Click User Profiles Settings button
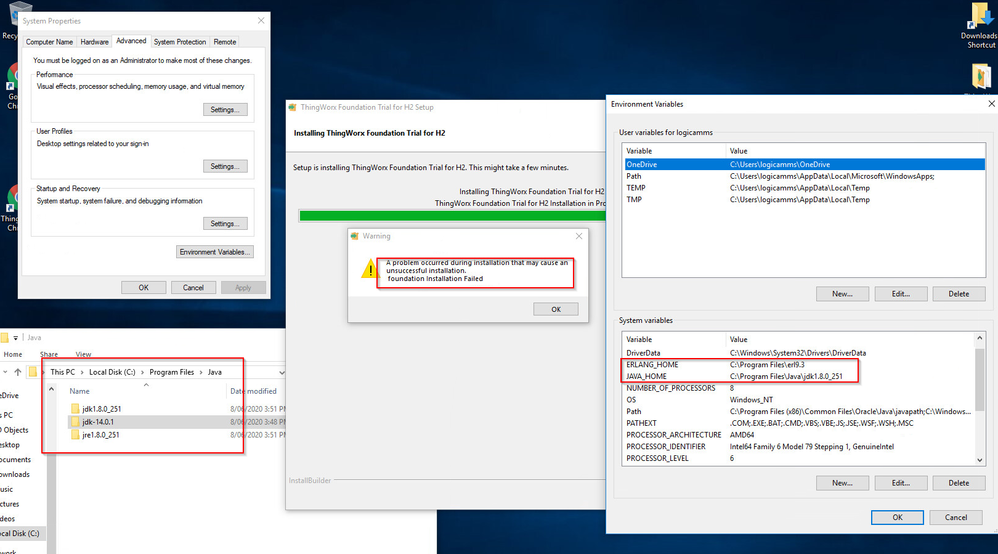The width and height of the screenshot is (998, 554). [225, 166]
